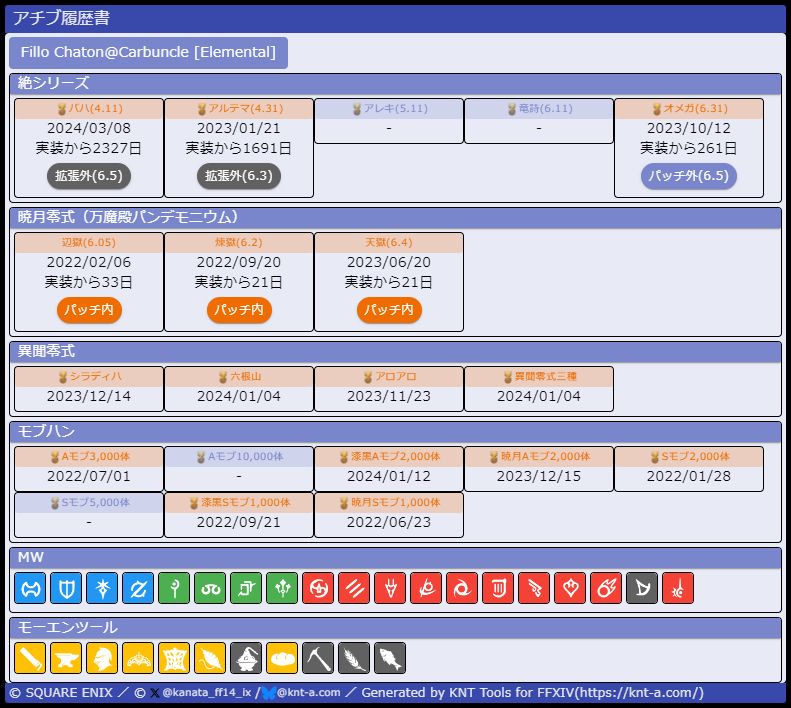Click the grey Alchemist alembic icon
This screenshot has height=708, width=791.
coord(246,658)
